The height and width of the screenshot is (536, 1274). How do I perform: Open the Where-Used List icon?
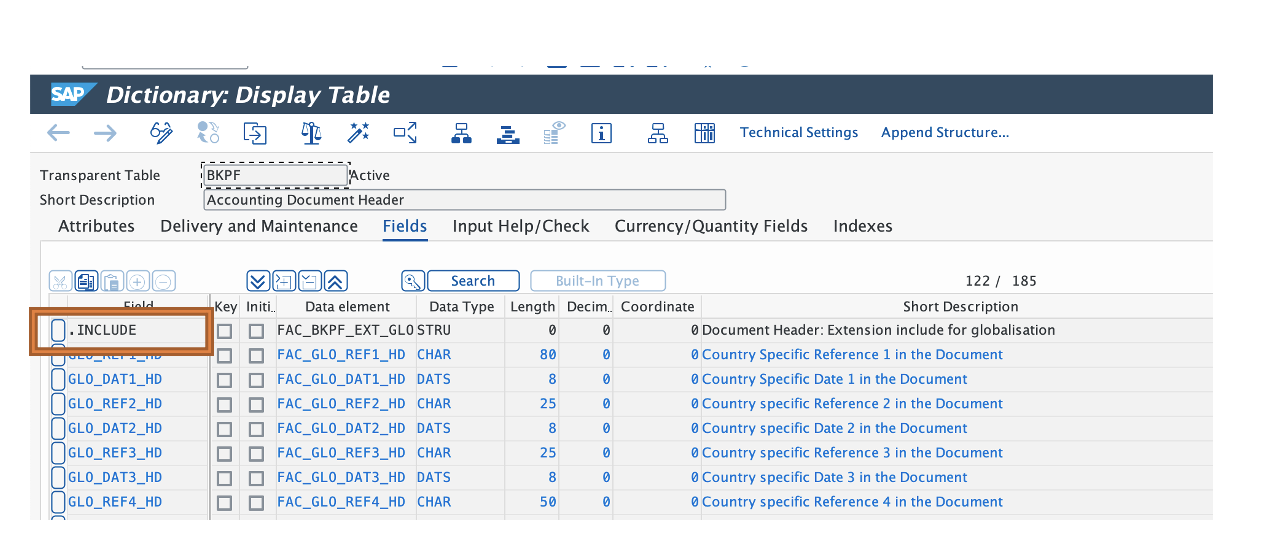pyautogui.click(x=405, y=133)
